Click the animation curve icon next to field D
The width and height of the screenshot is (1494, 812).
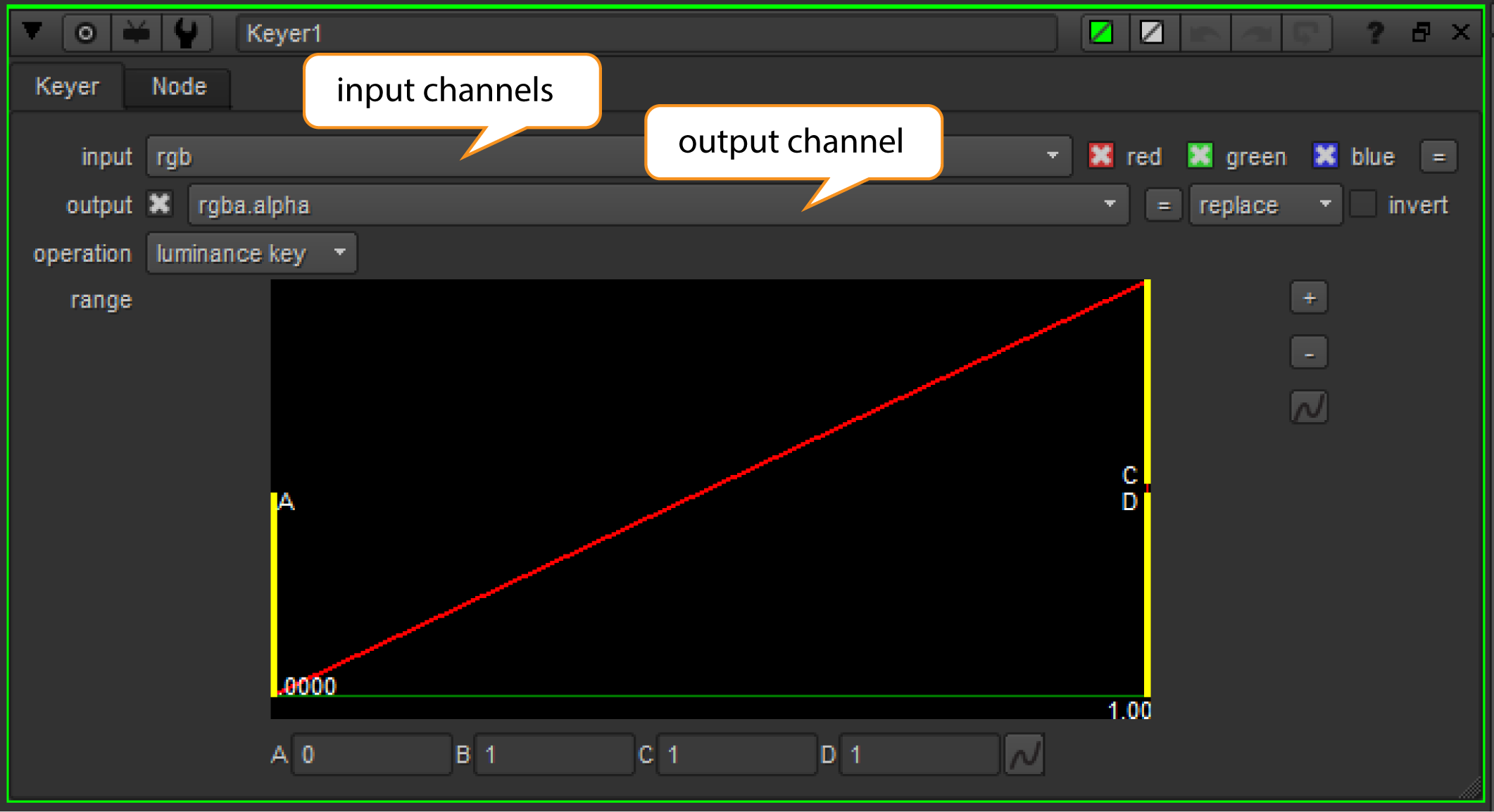[1024, 755]
